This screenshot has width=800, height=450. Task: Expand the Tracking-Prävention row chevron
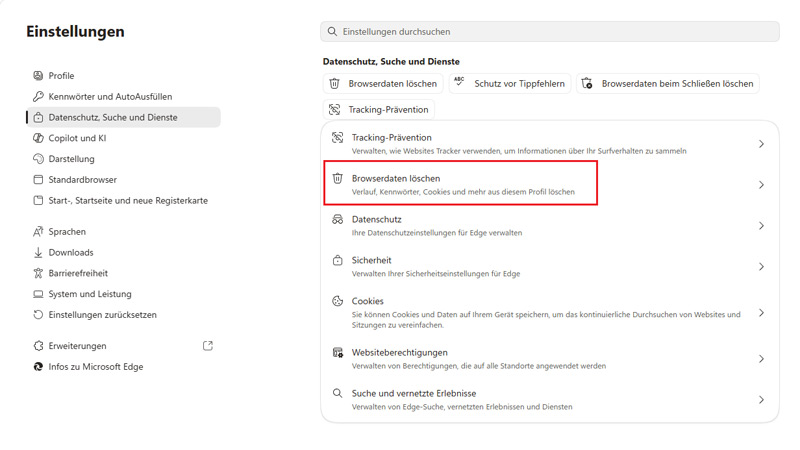(x=761, y=144)
